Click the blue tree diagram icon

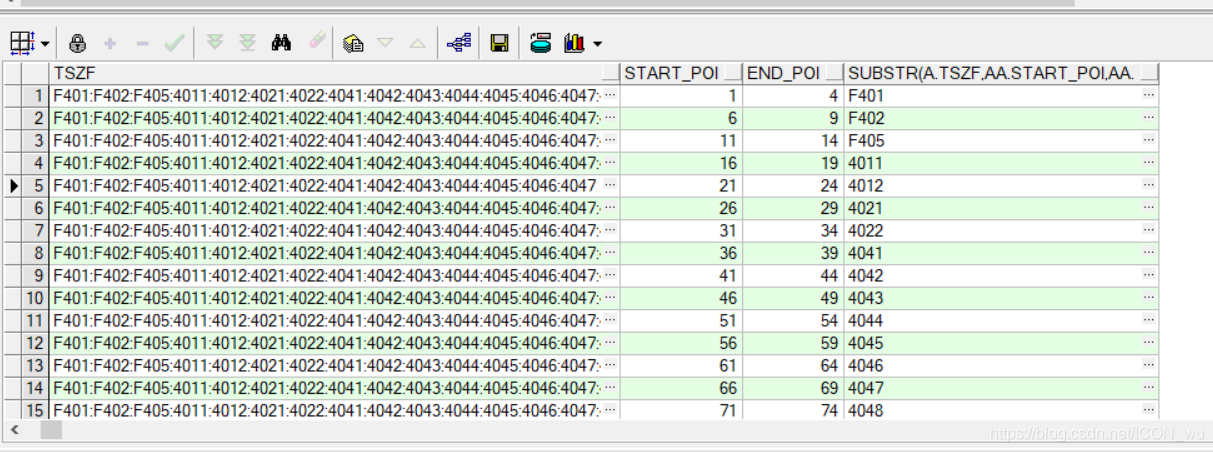click(x=458, y=43)
